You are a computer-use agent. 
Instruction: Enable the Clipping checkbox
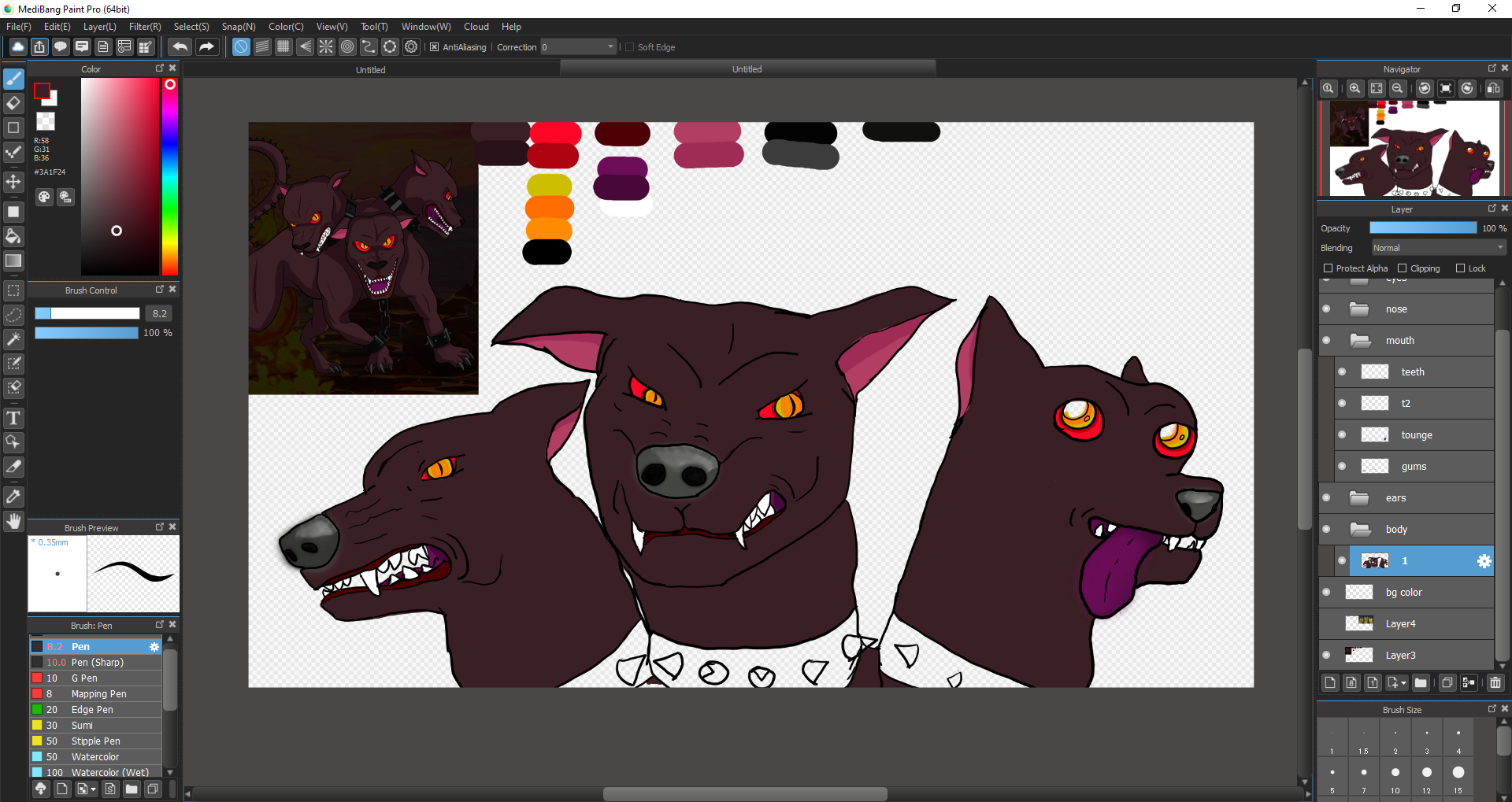click(1402, 268)
